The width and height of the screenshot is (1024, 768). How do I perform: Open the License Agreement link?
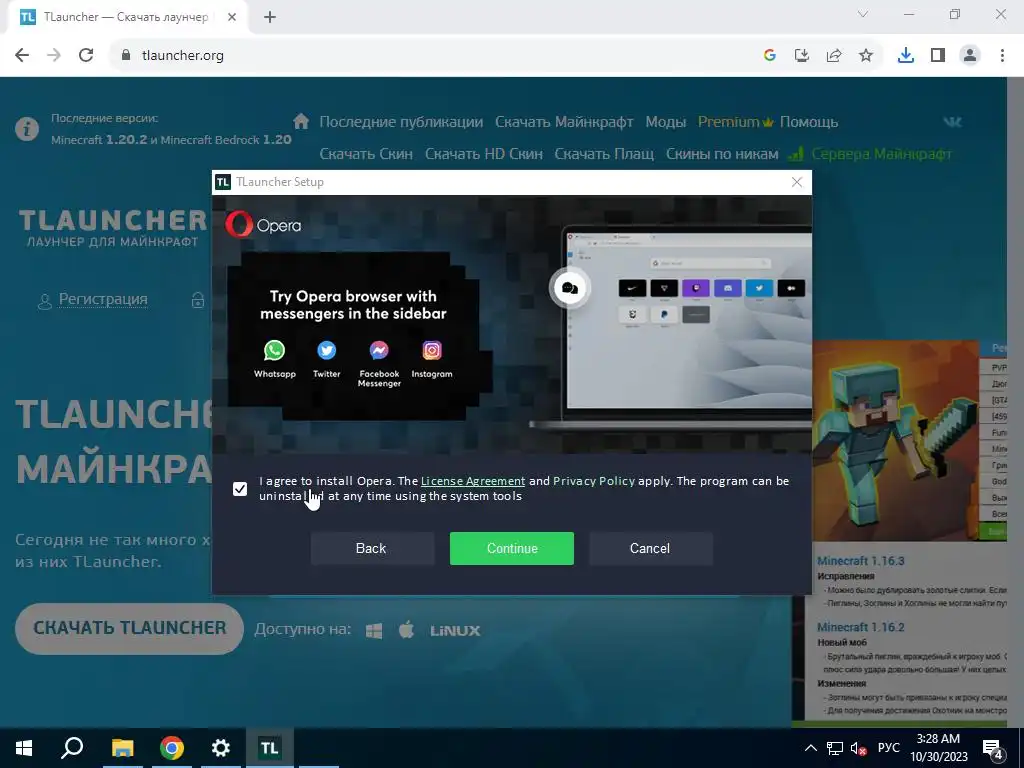tap(473, 481)
